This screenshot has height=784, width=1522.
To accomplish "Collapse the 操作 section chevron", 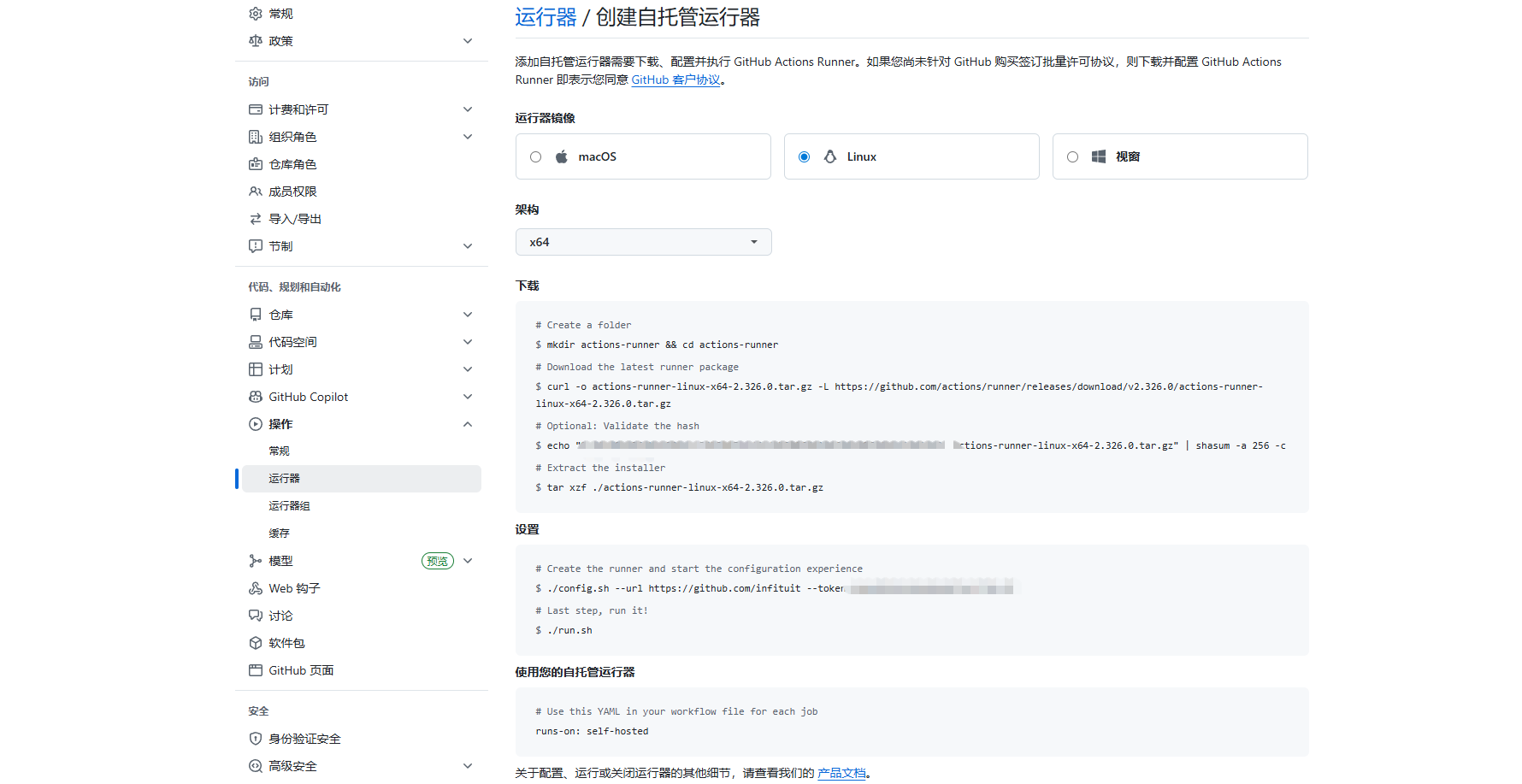I will (x=468, y=424).
